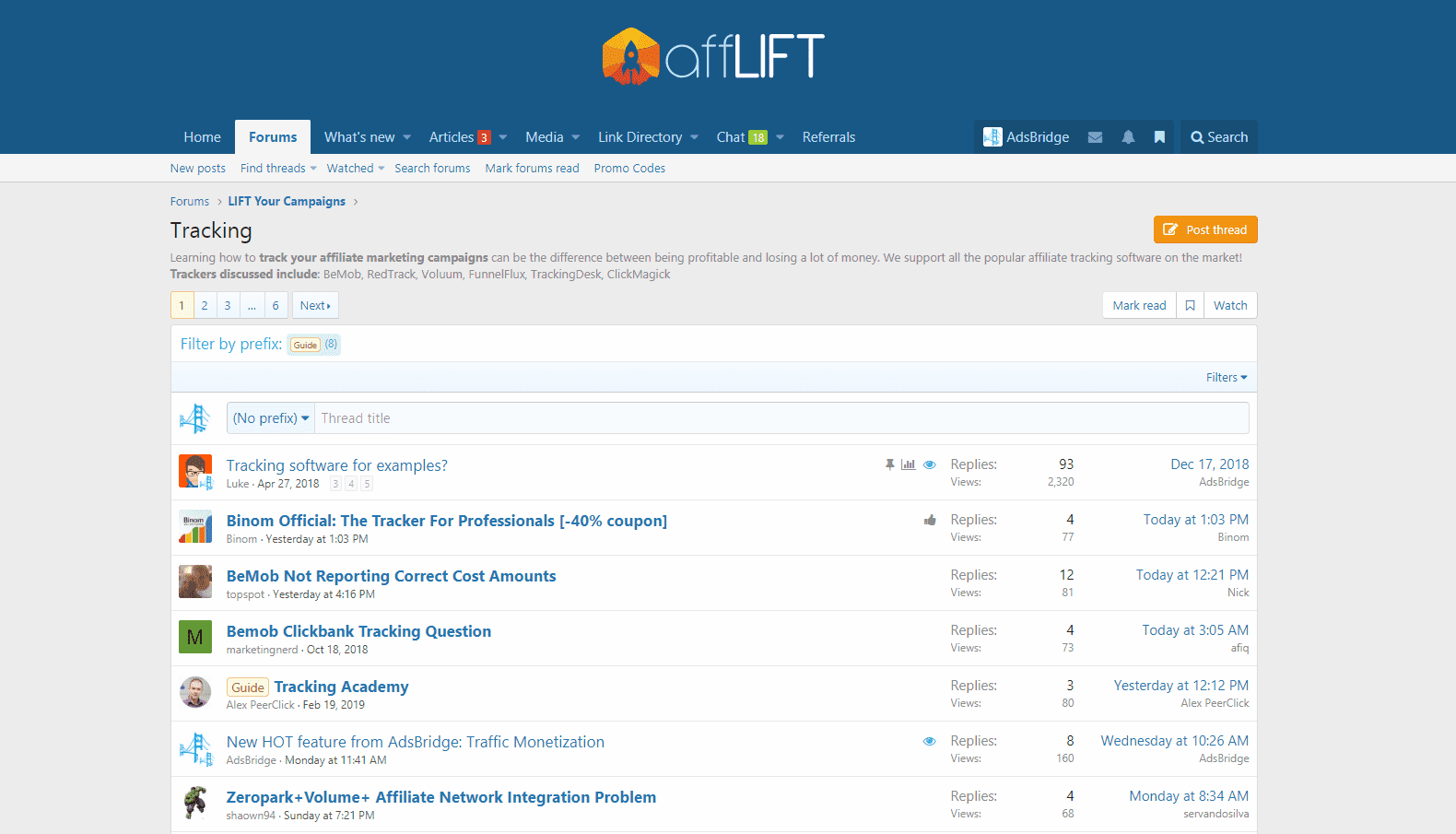This screenshot has height=834, width=1456.
Task: Click the bridge avatar beside Thread title field
Action: tap(195, 418)
